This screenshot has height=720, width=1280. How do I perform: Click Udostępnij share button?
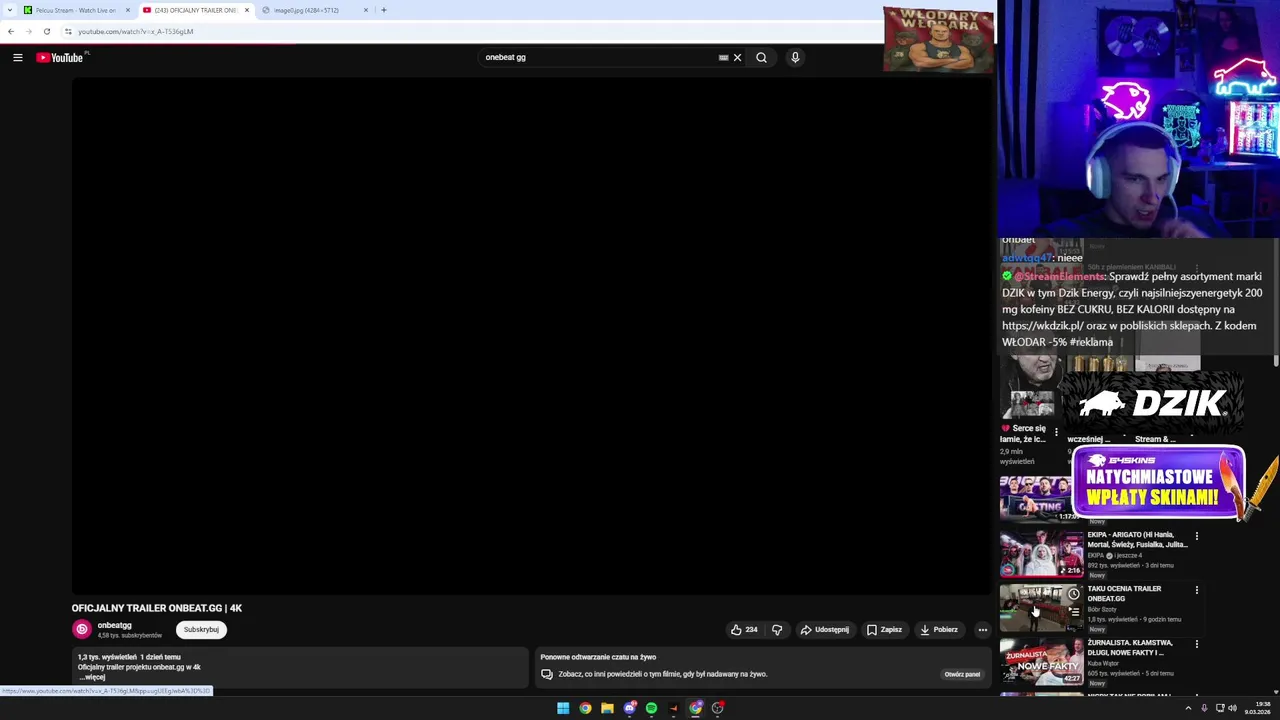click(825, 630)
